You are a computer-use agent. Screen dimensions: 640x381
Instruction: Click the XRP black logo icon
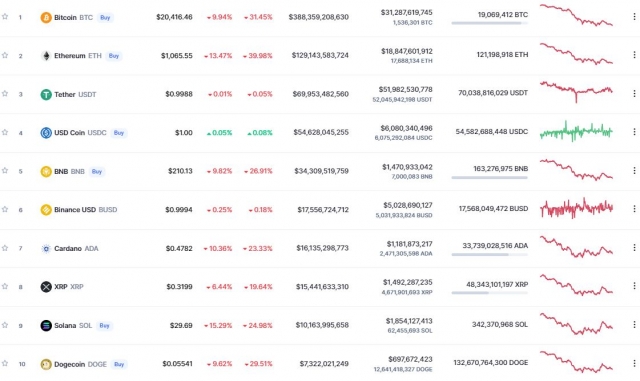pyautogui.click(x=46, y=287)
